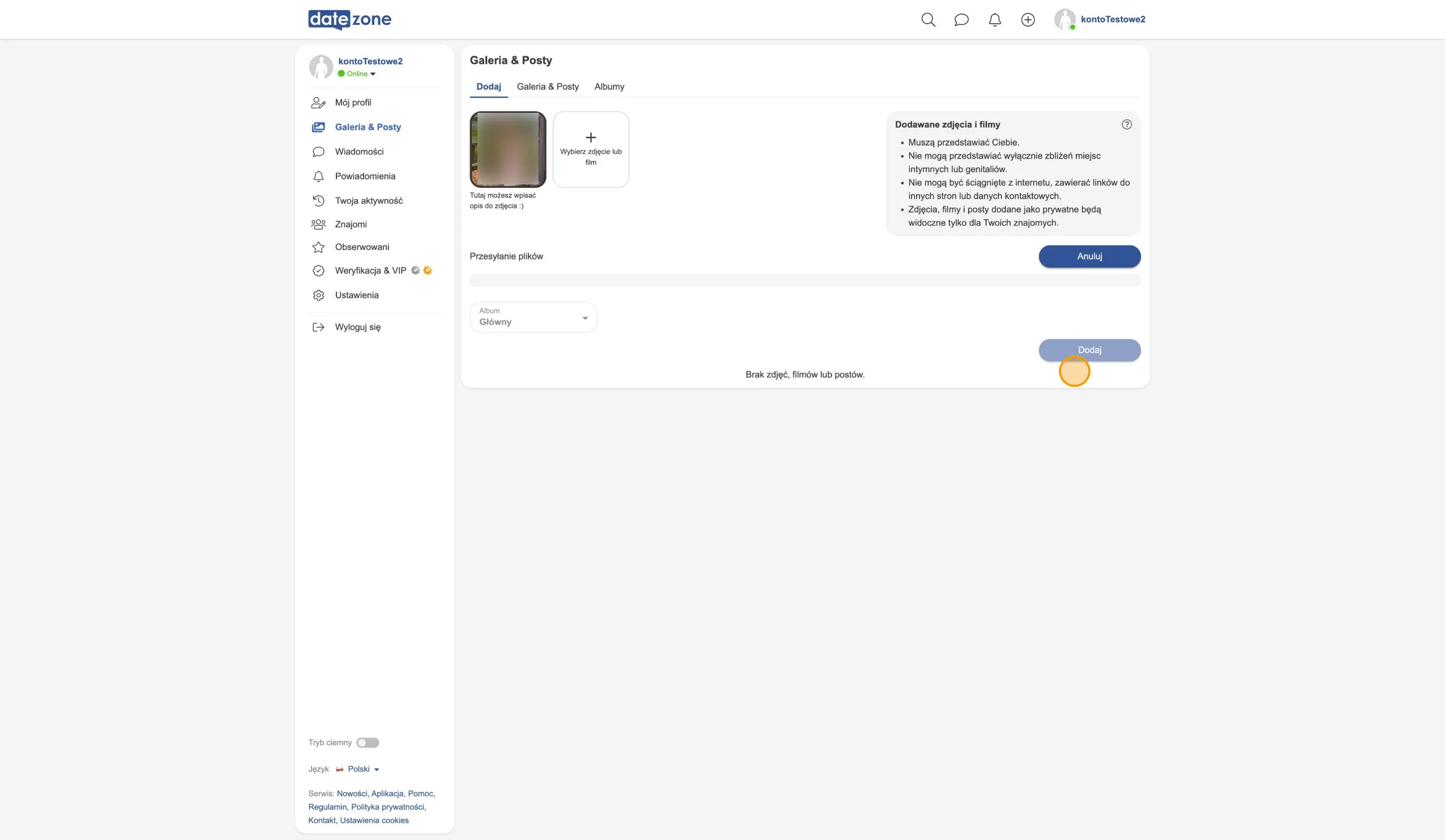Click the Dodaj submit button

(1089, 350)
